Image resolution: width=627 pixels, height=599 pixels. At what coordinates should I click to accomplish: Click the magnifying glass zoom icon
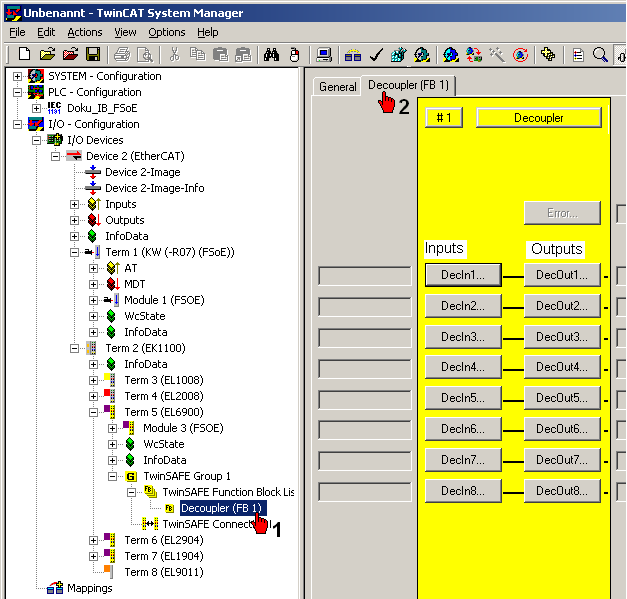click(x=600, y=54)
